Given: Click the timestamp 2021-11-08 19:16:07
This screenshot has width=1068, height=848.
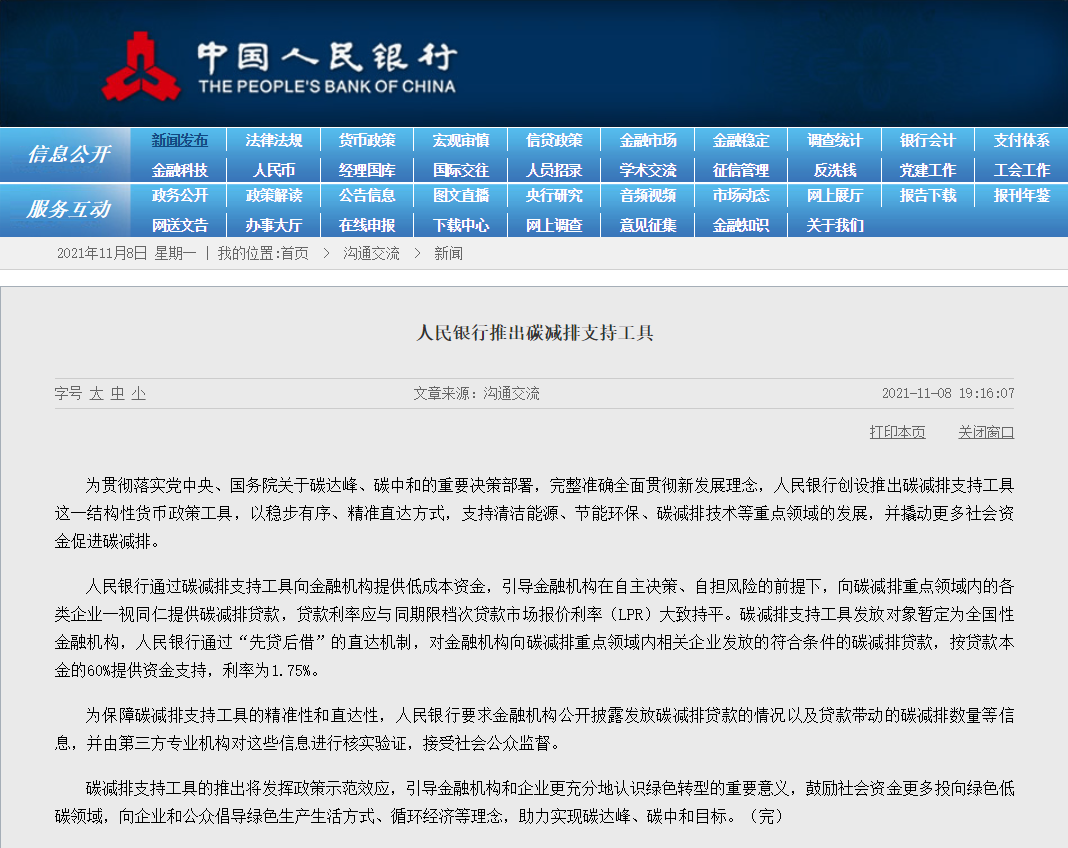Looking at the screenshot, I should (948, 393).
